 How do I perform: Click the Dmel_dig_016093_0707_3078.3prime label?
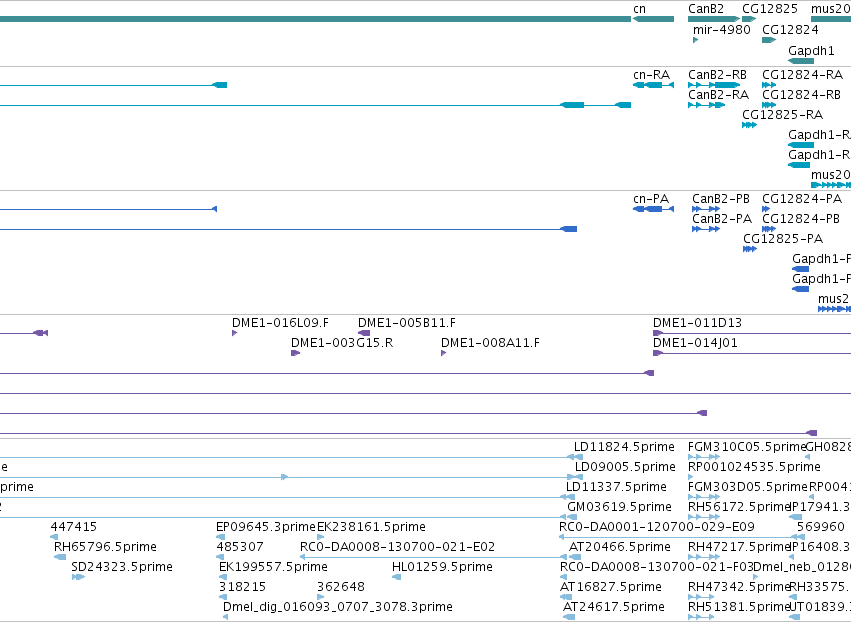pyautogui.click(x=338, y=607)
